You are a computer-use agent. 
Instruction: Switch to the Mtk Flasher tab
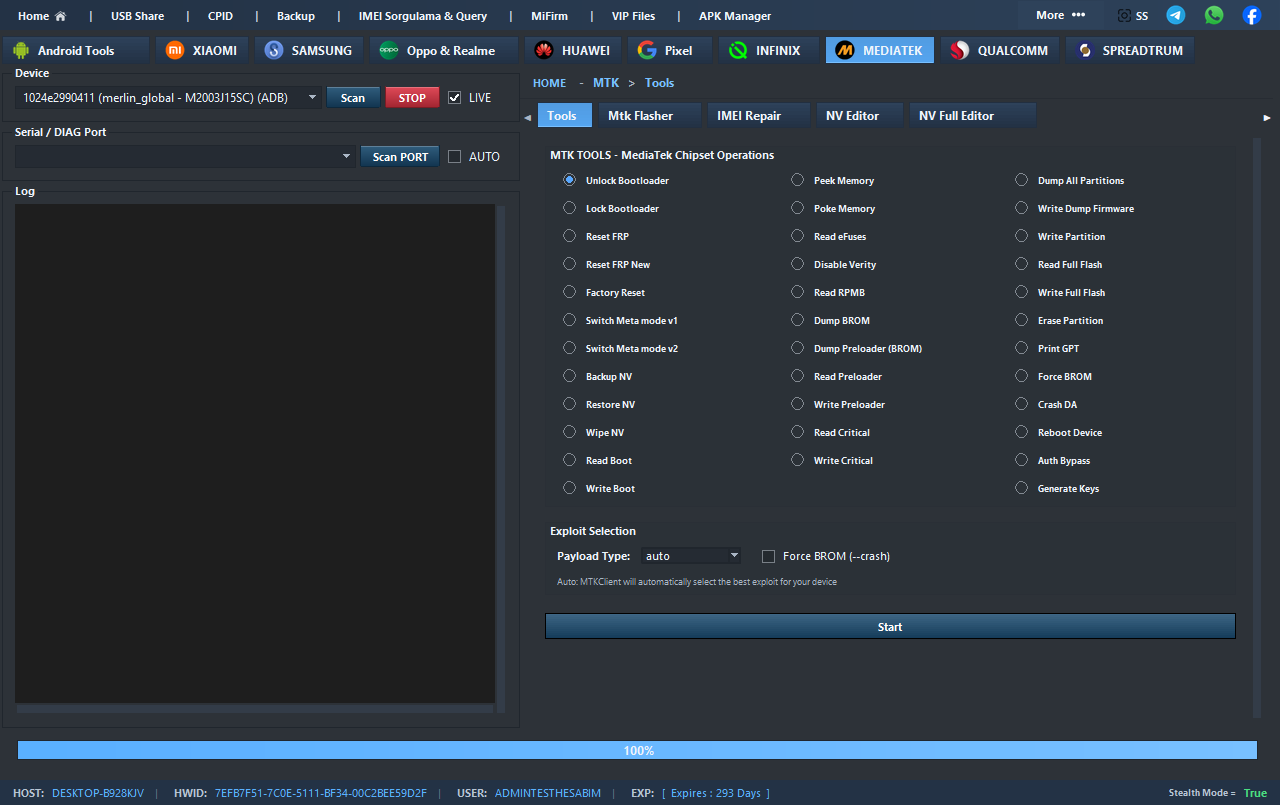[640, 116]
